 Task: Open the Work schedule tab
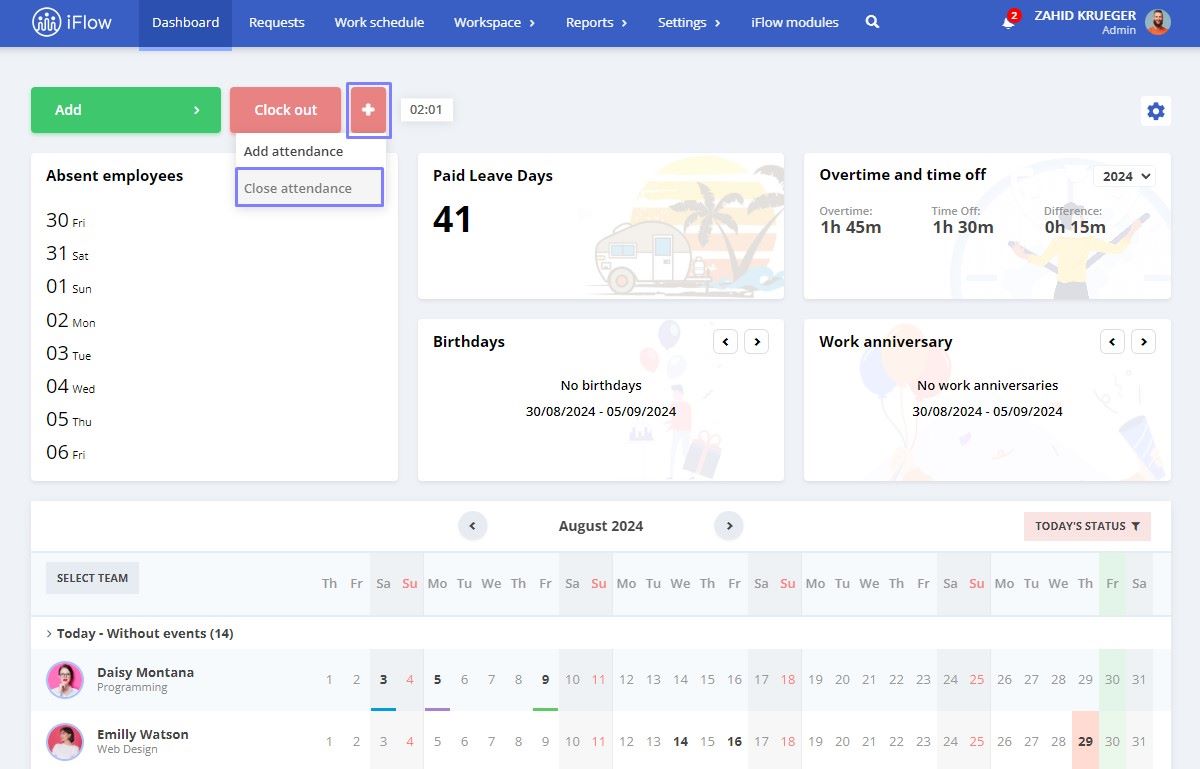tap(379, 22)
